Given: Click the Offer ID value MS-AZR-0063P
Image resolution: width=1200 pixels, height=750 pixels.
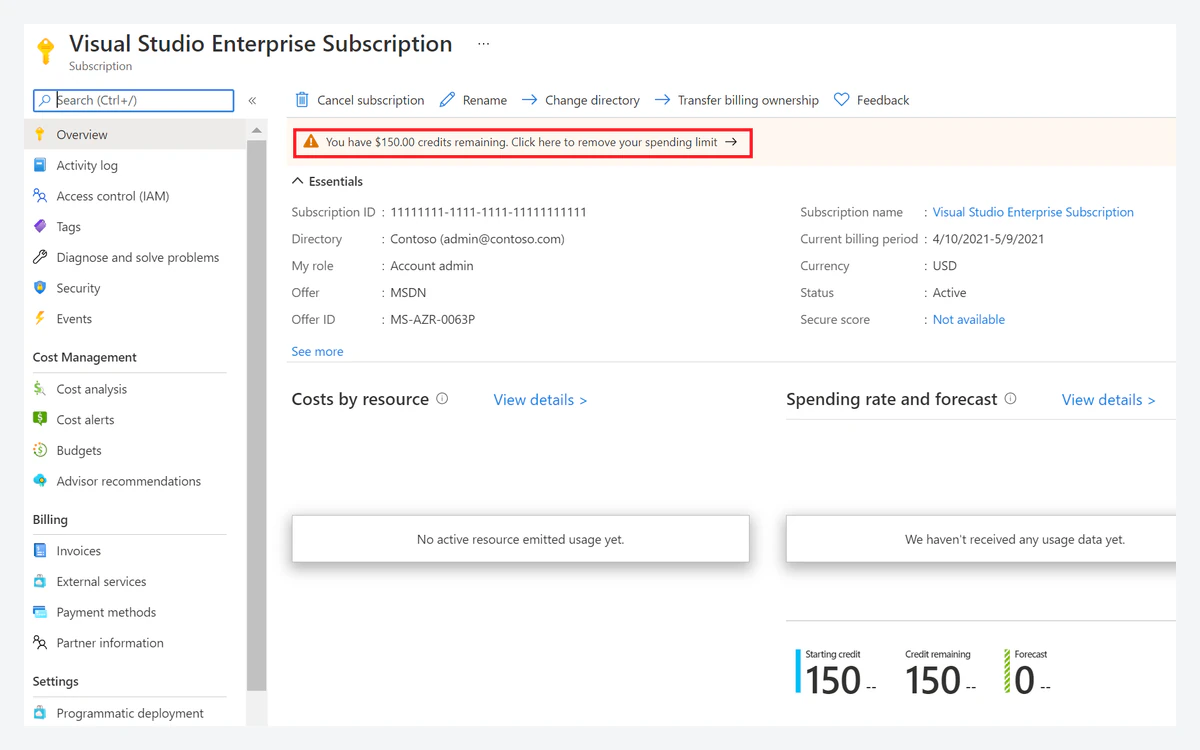Looking at the screenshot, I should tap(432, 320).
